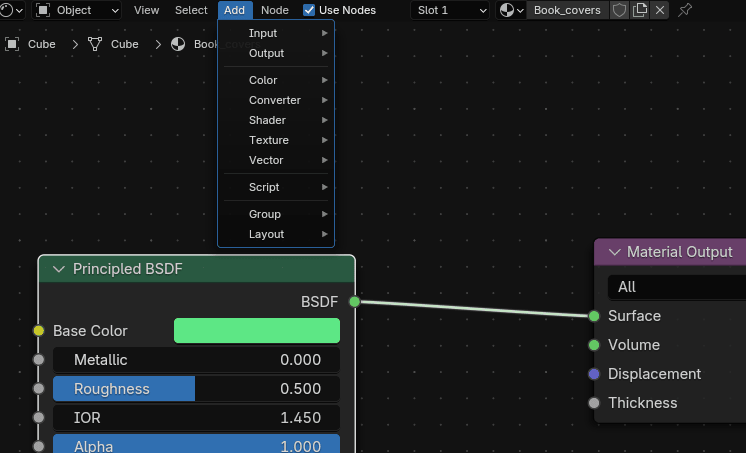Viewport: 746px width, 453px height.
Task: Toggle the pin icon in header
Action: (x=685, y=10)
